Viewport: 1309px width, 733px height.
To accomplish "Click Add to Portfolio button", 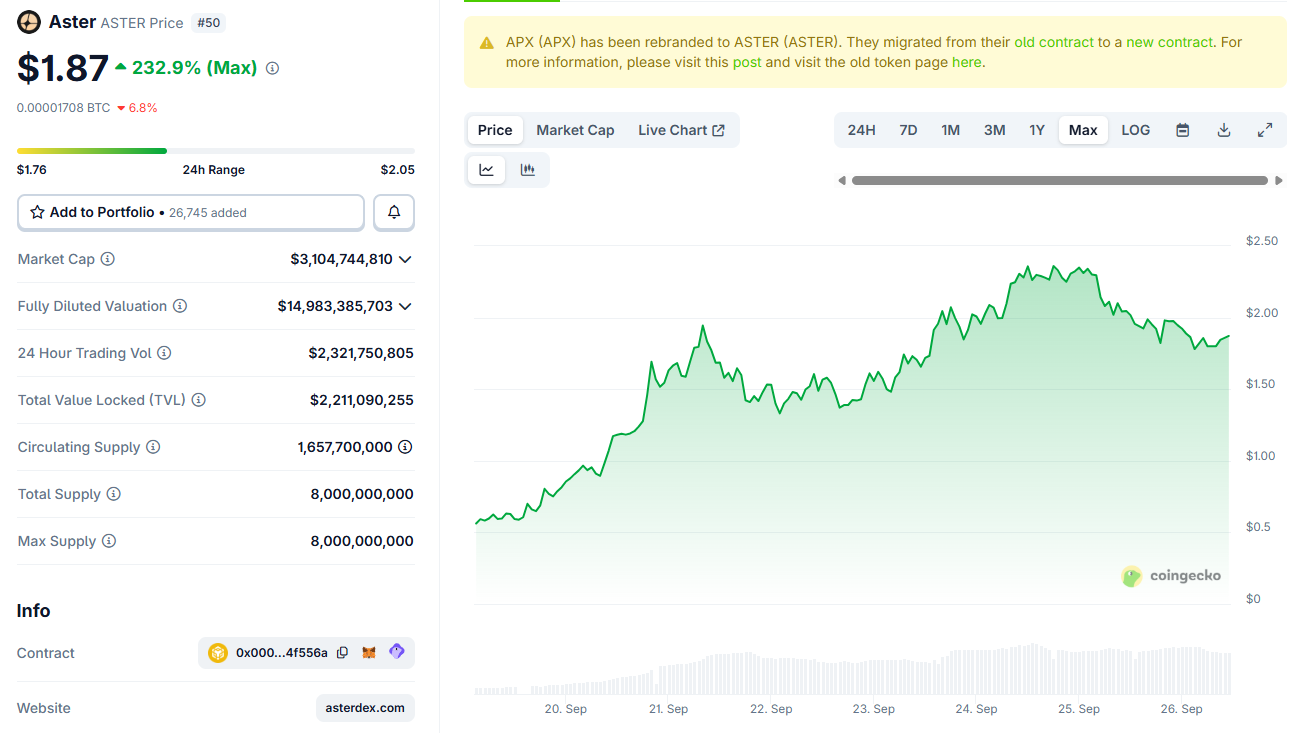I will pos(191,212).
